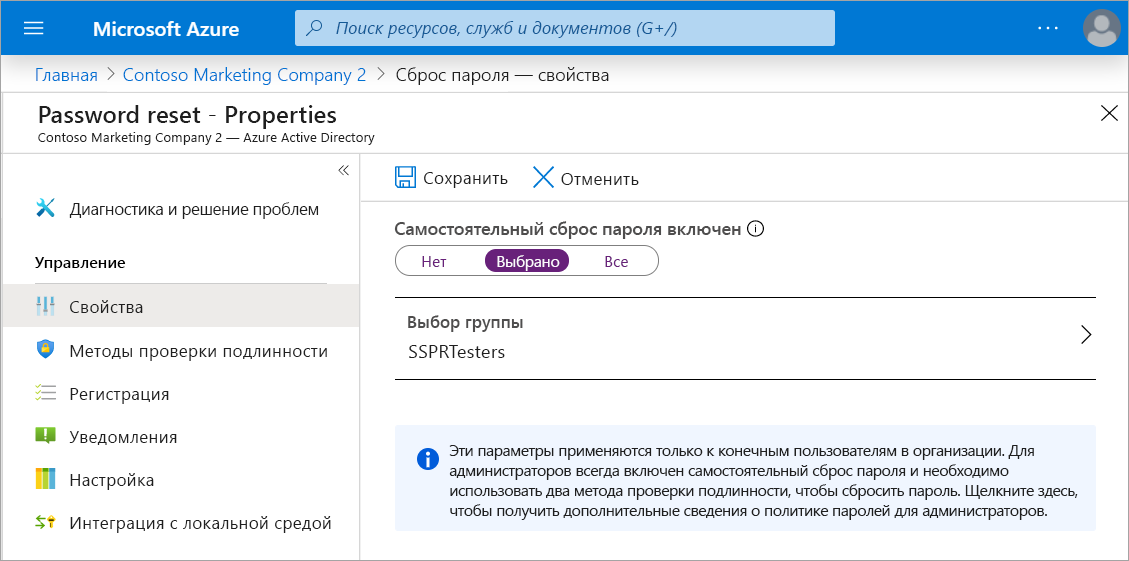The width and height of the screenshot is (1129, 561).
Task: Click the Регистрация checklist icon
Action: (x=45, y=393)
